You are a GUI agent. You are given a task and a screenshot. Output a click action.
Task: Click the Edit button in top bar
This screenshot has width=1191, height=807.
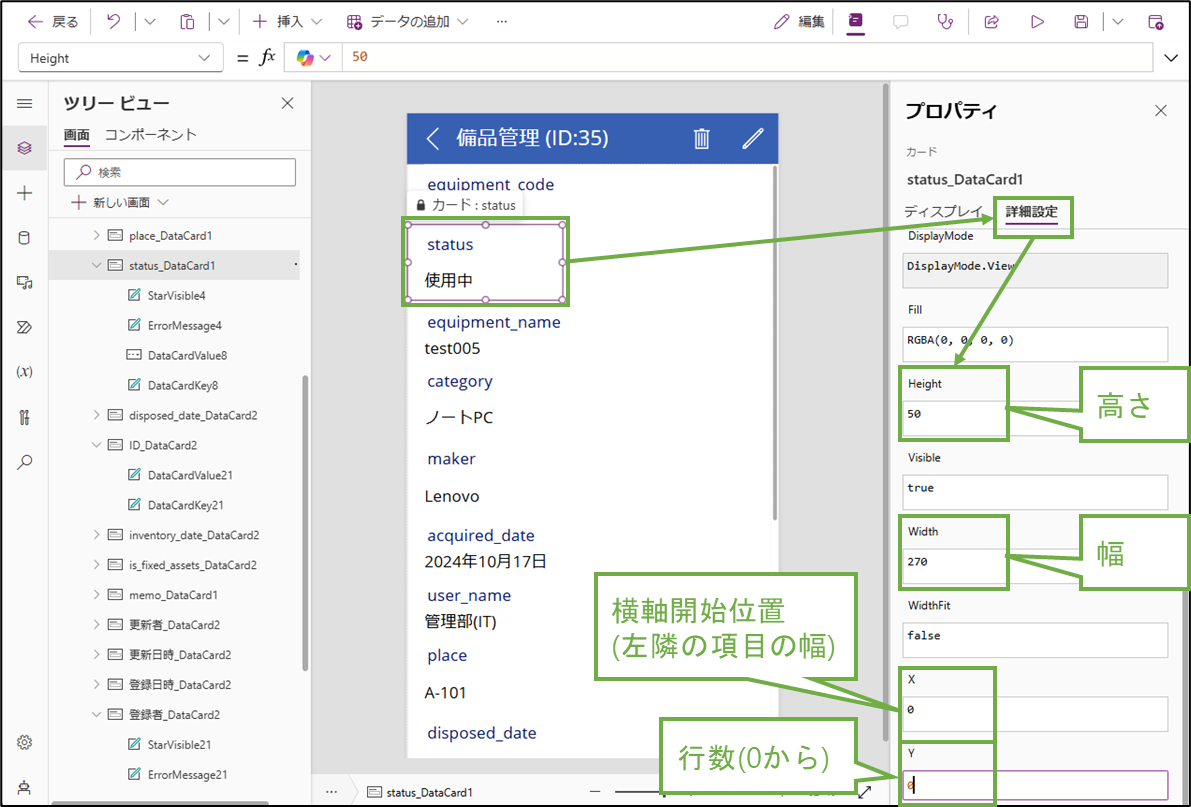click(799, 22)
